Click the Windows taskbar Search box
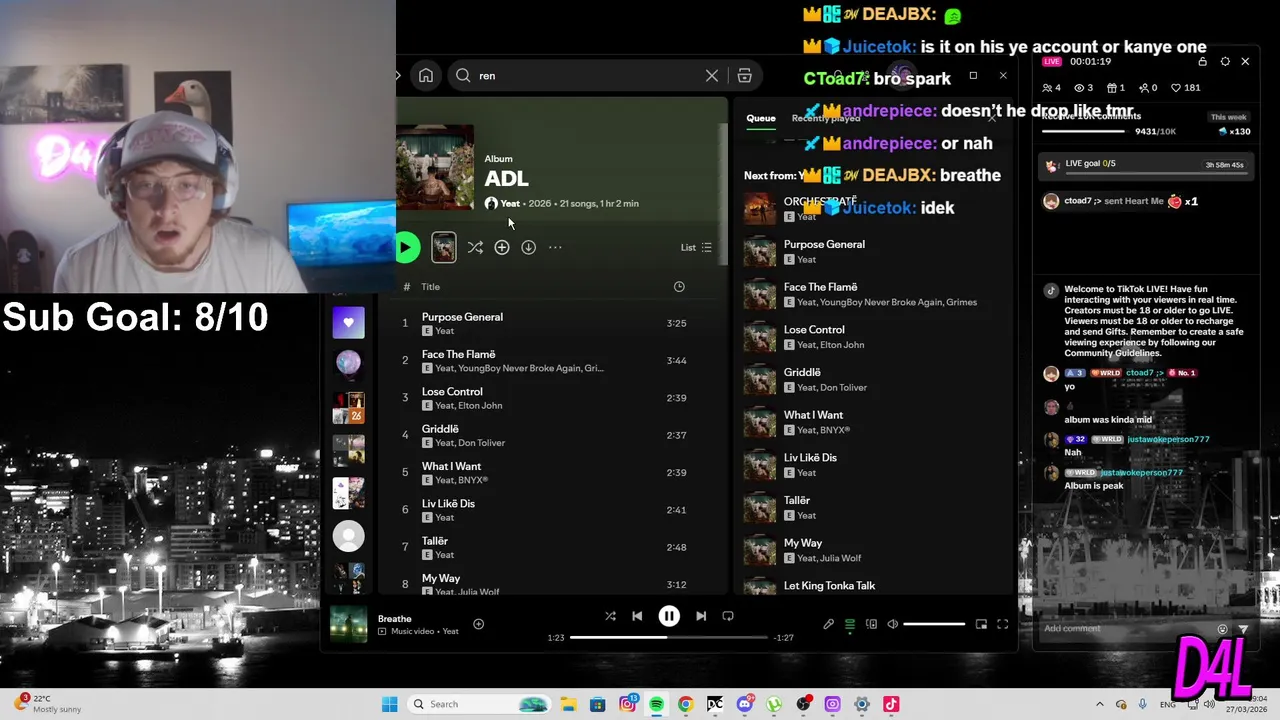The image size is (1280, 720). pyautogui.click(x=481, y=704)
